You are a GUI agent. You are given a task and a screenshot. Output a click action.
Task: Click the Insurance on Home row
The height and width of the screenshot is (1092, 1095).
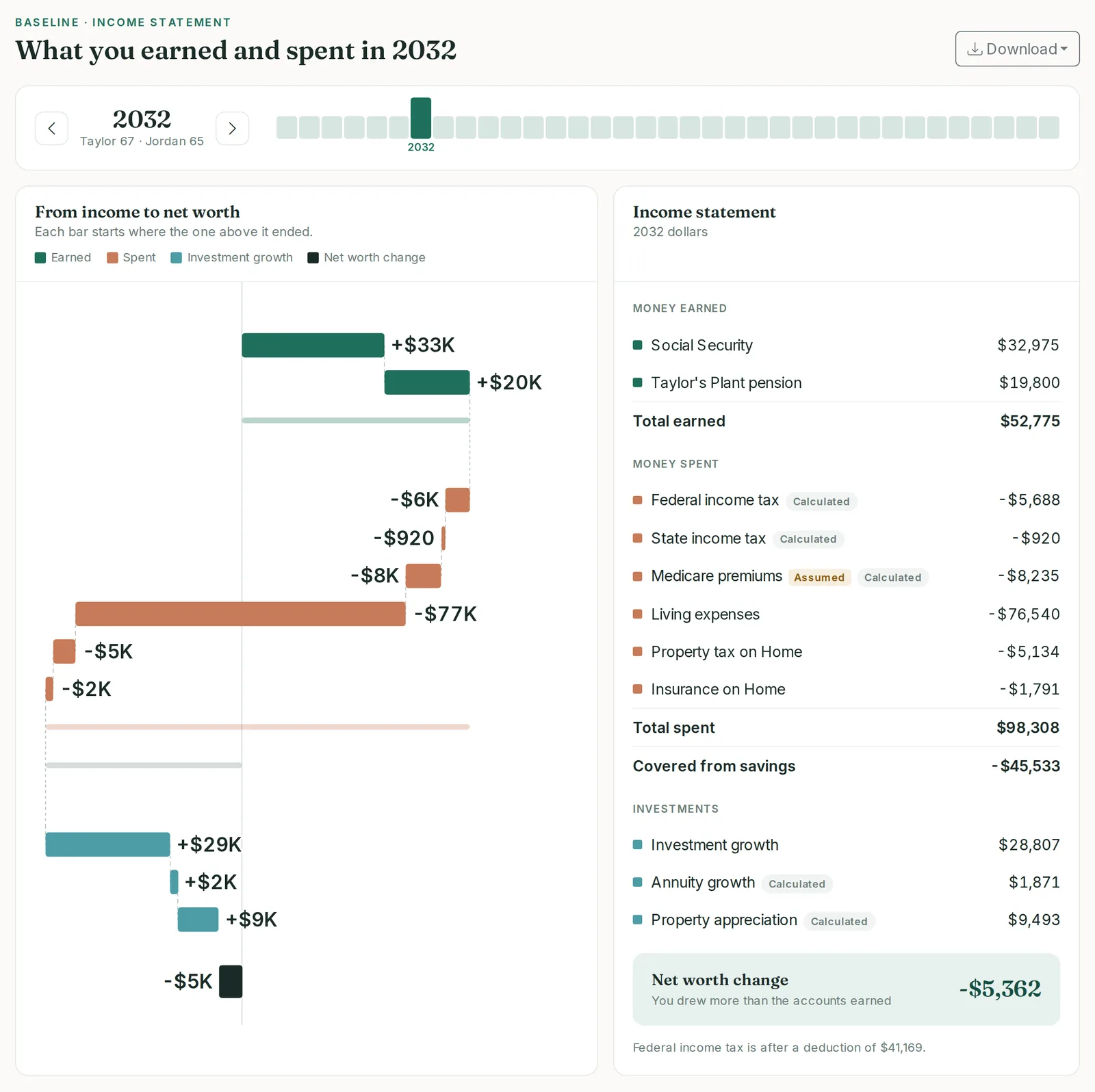[x=846, y=690]
